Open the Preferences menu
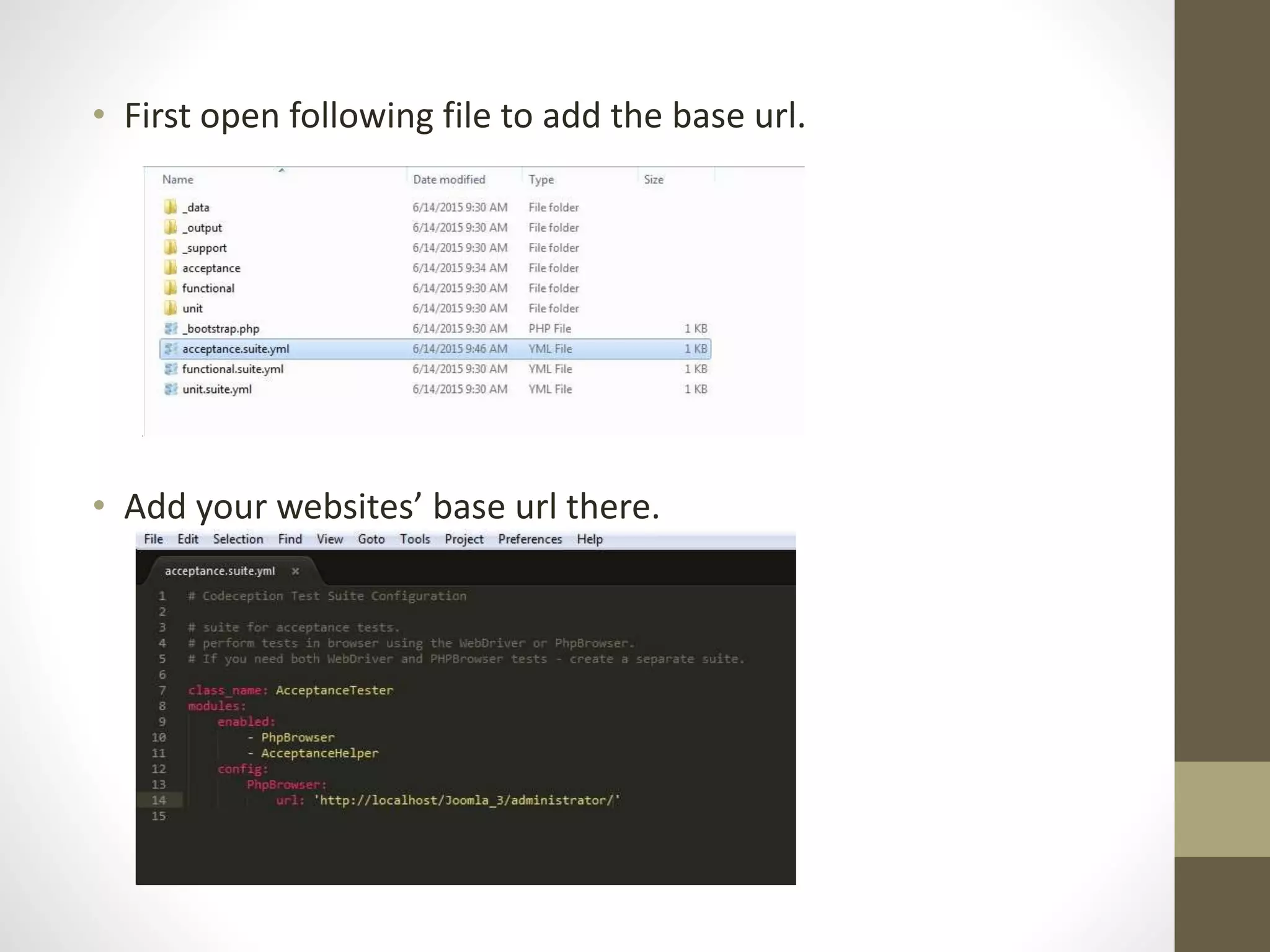This screenshot has width=1270, height=952. coord(530,539)
